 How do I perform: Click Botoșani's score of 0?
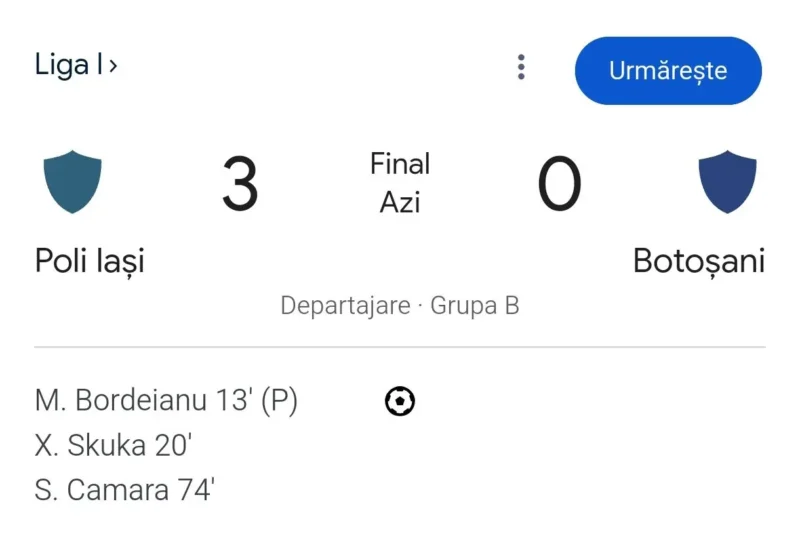click(560, 185)
